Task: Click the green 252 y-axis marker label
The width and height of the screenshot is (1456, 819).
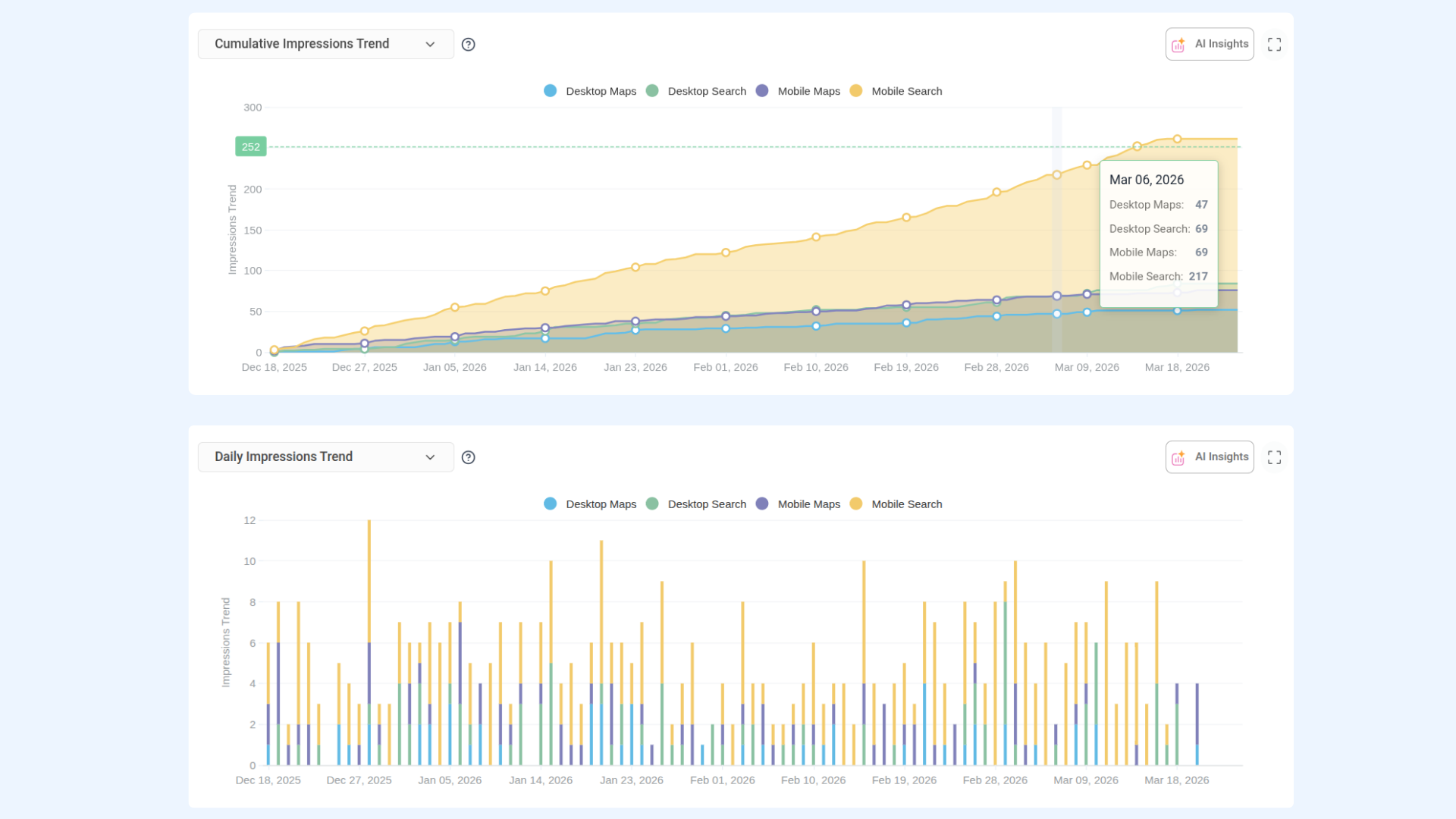Action: coord(250,147)
